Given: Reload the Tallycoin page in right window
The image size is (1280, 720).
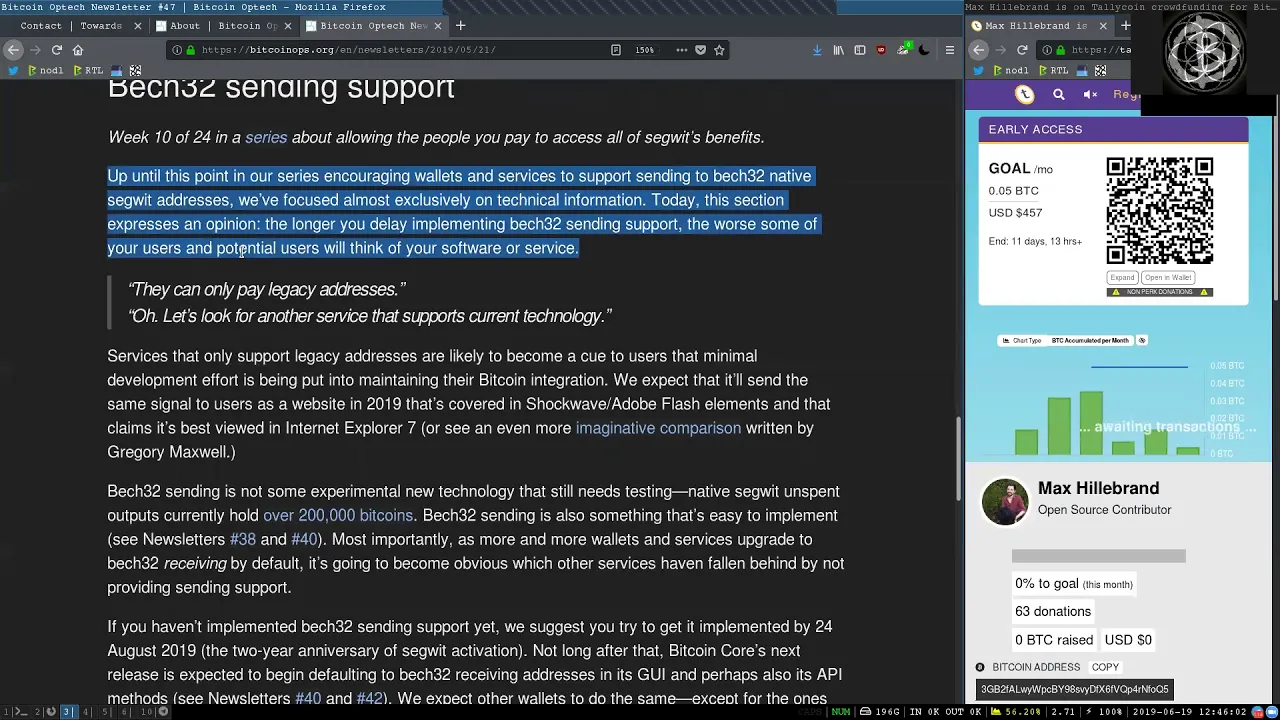Looking at the screenshot, I should (x=1022, y=50).
